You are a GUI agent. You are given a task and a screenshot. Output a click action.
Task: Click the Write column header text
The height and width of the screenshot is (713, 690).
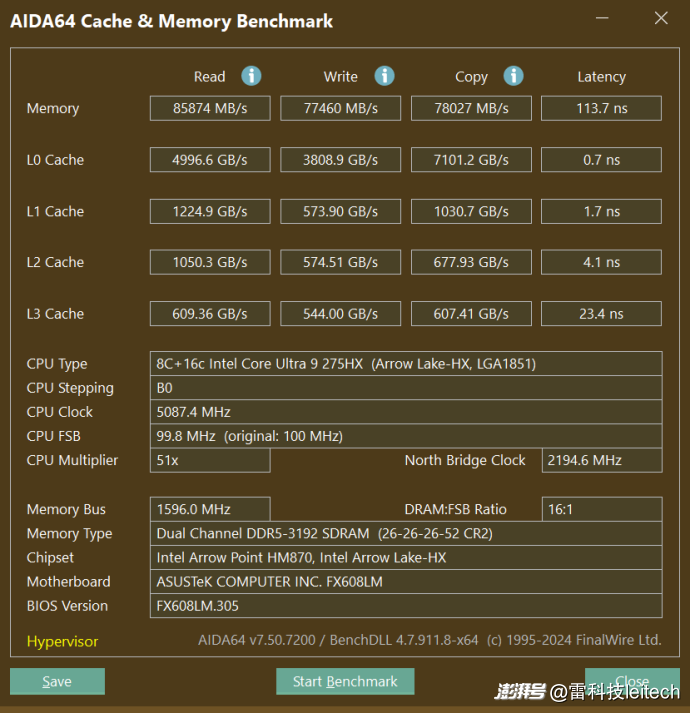coord(341,76)
